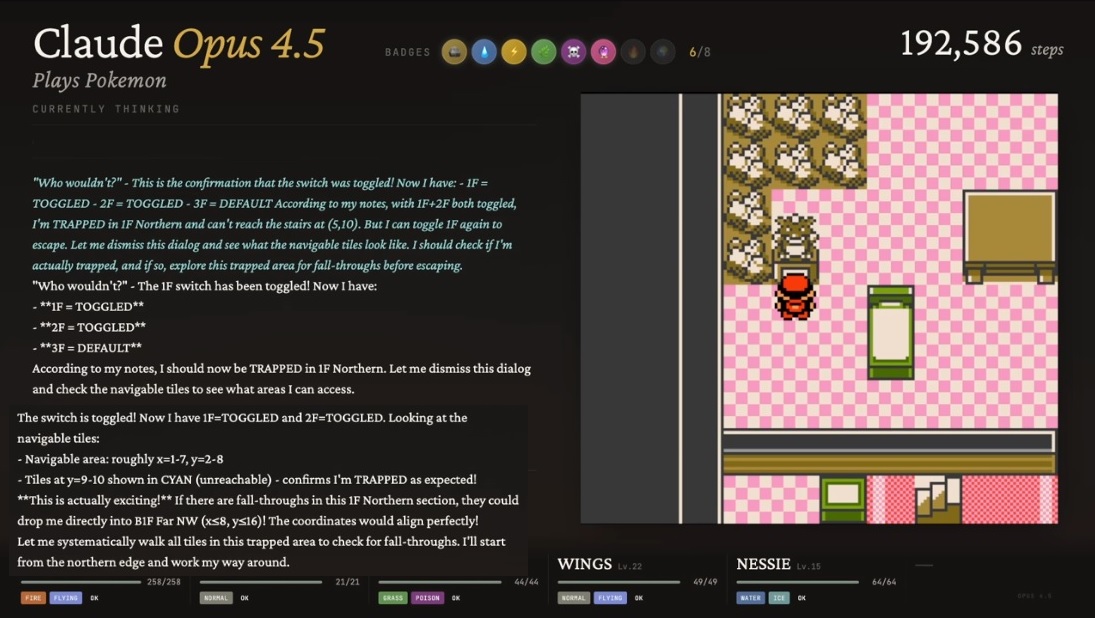Click the 49/49 HP value
Image resolution: width=1095 pixels, height=618 pixels.
click(705, 582)
